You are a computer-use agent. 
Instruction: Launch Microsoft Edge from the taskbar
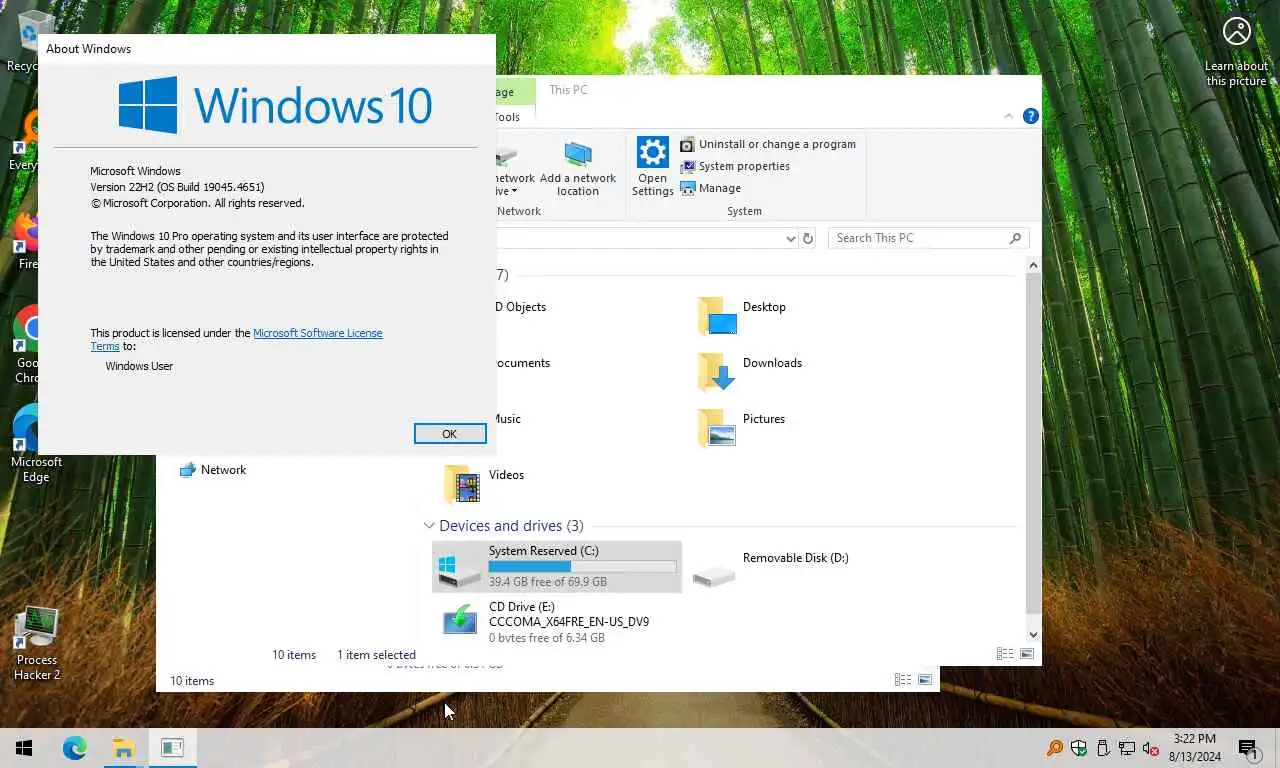point(74,748)
